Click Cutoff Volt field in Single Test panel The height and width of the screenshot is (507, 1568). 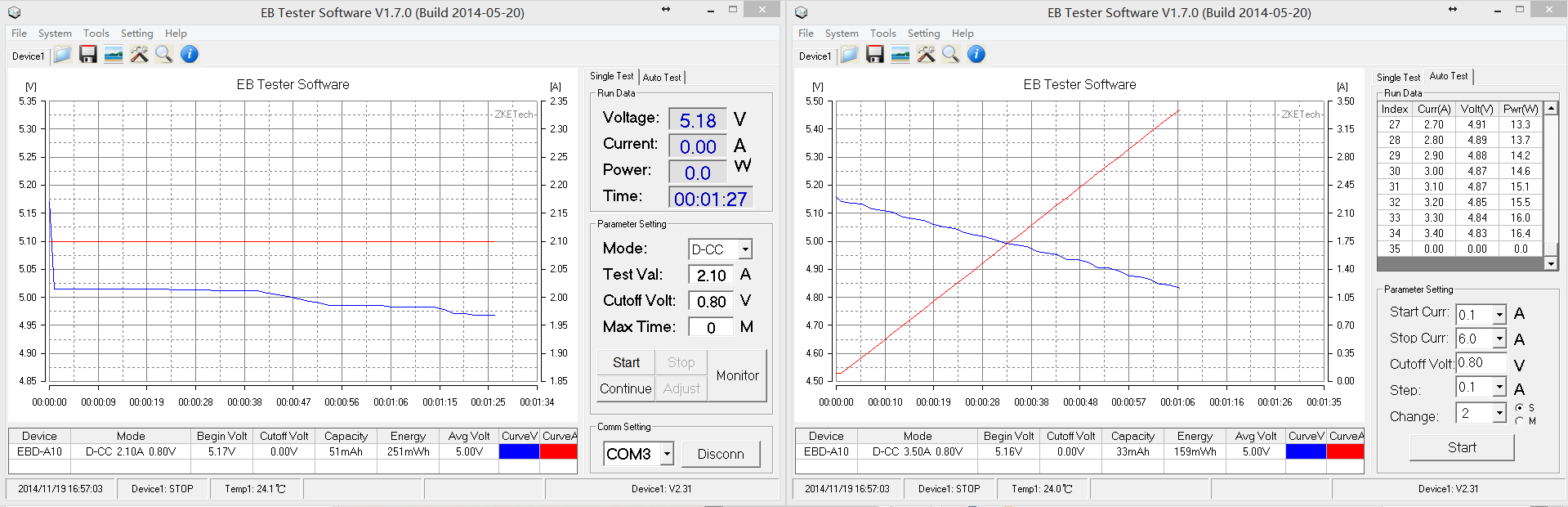point(711,302)
